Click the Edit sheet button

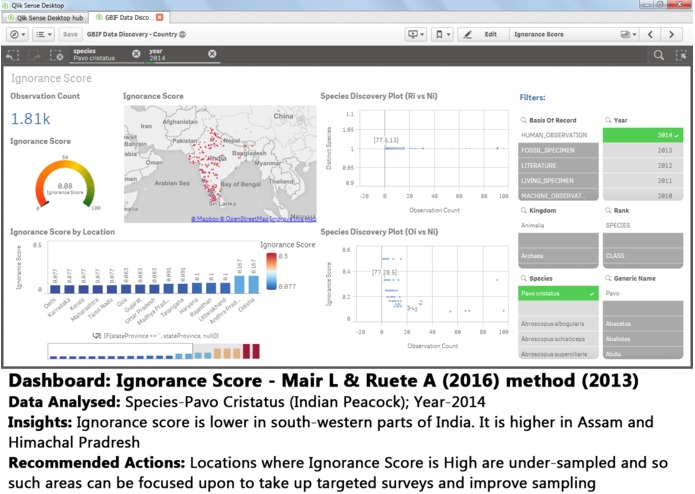[483, 34]
